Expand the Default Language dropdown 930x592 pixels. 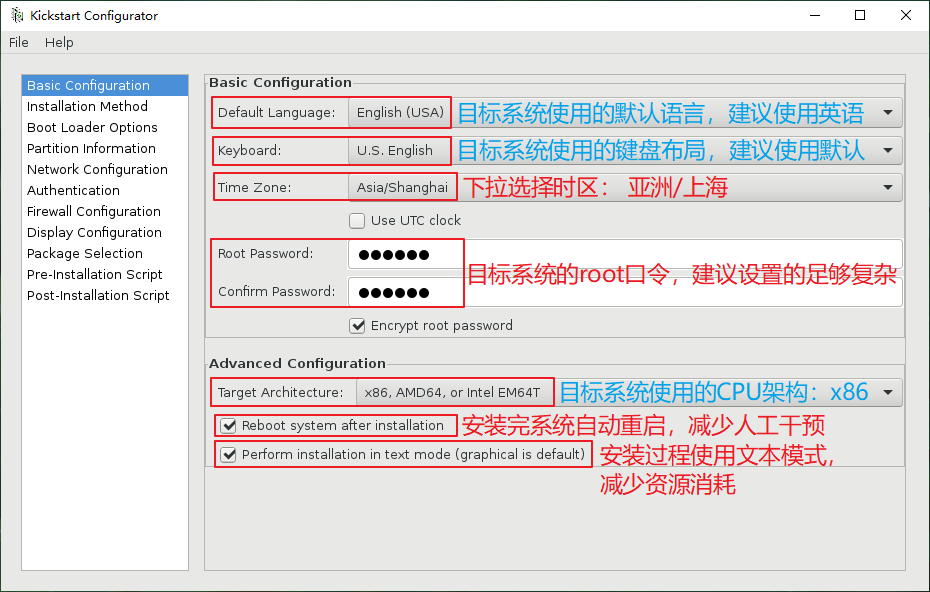(625, 113)
